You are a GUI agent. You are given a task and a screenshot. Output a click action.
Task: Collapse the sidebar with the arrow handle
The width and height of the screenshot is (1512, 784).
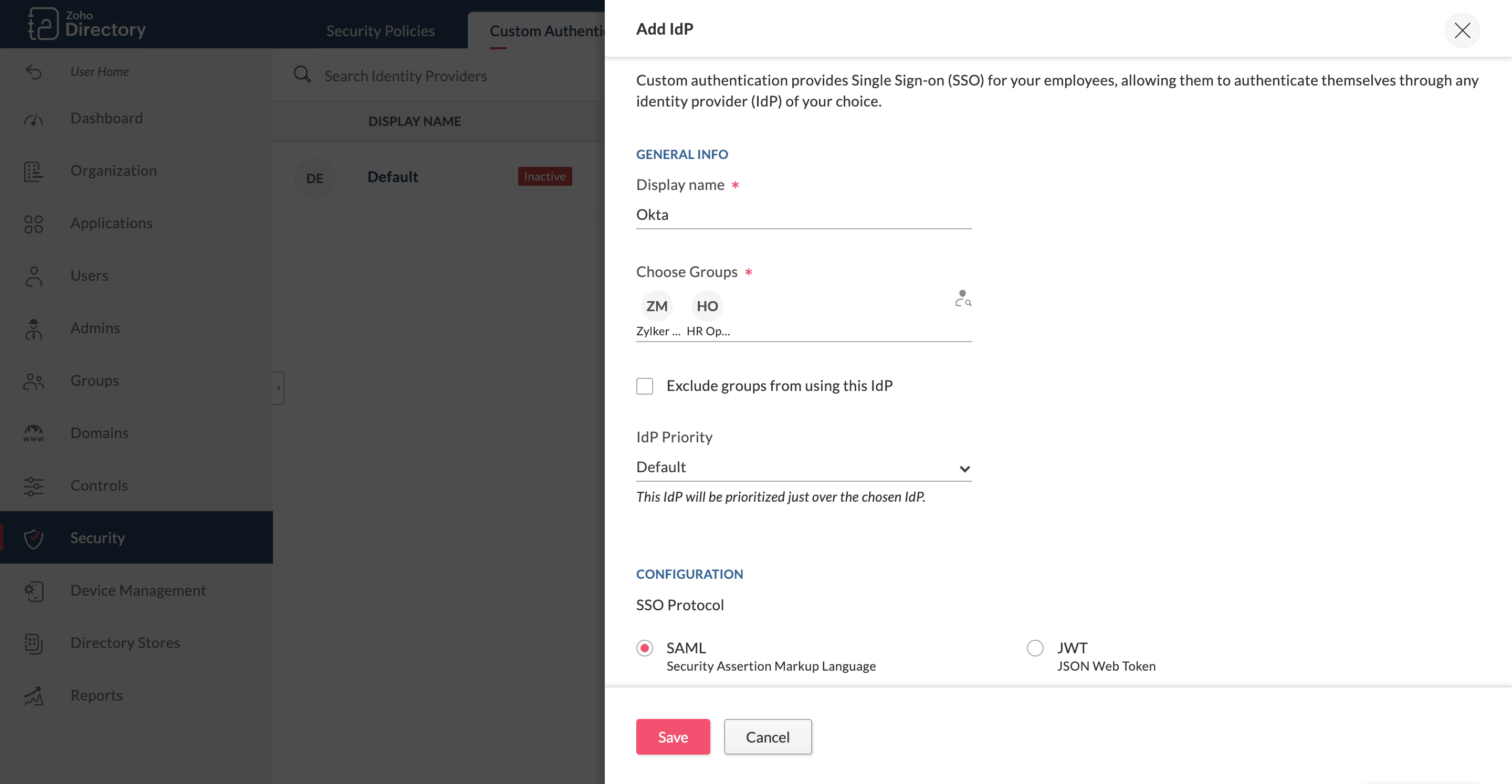(x=279, y=388)
